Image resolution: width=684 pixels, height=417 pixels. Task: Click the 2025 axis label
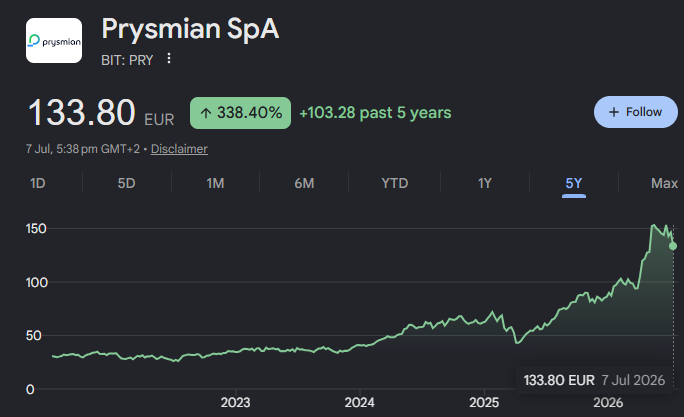(484, 402)
